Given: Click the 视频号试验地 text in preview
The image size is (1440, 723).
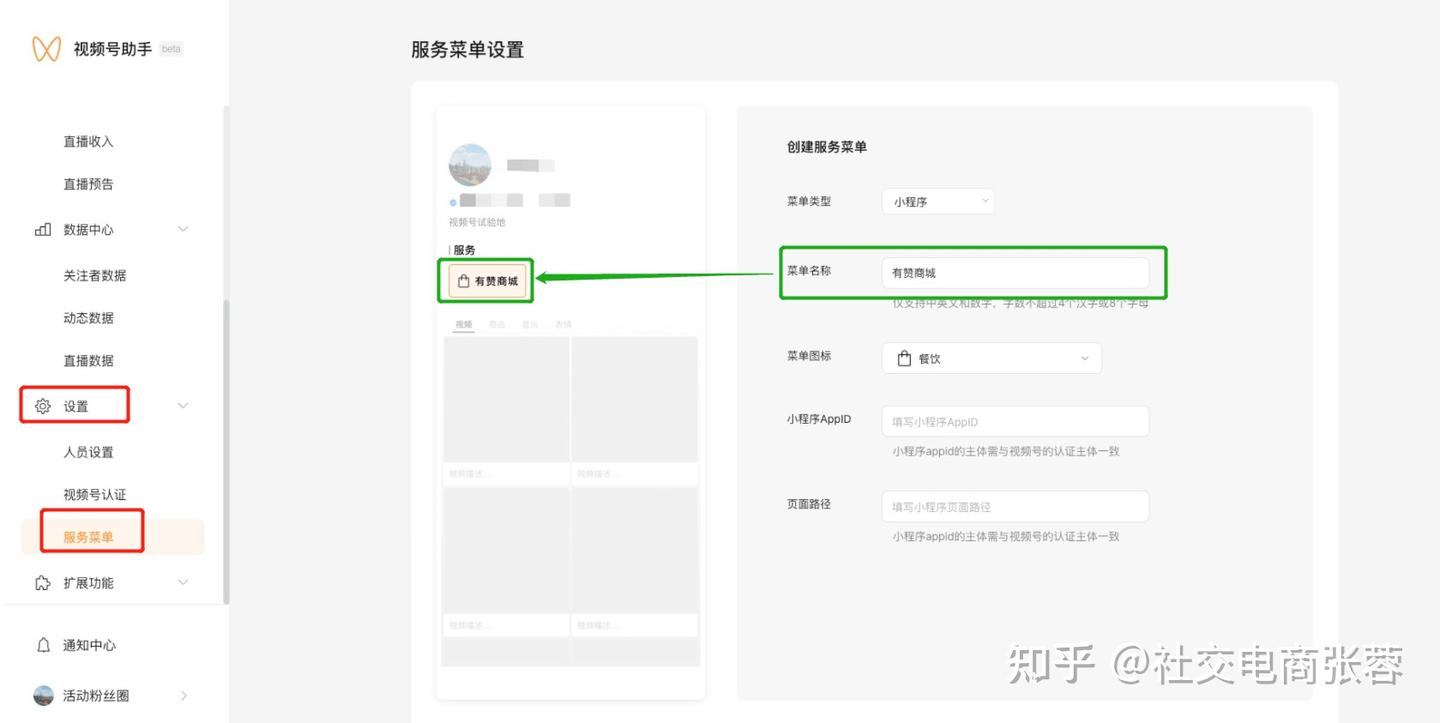Looking at the screenshot, I should (x=477, y=222).
